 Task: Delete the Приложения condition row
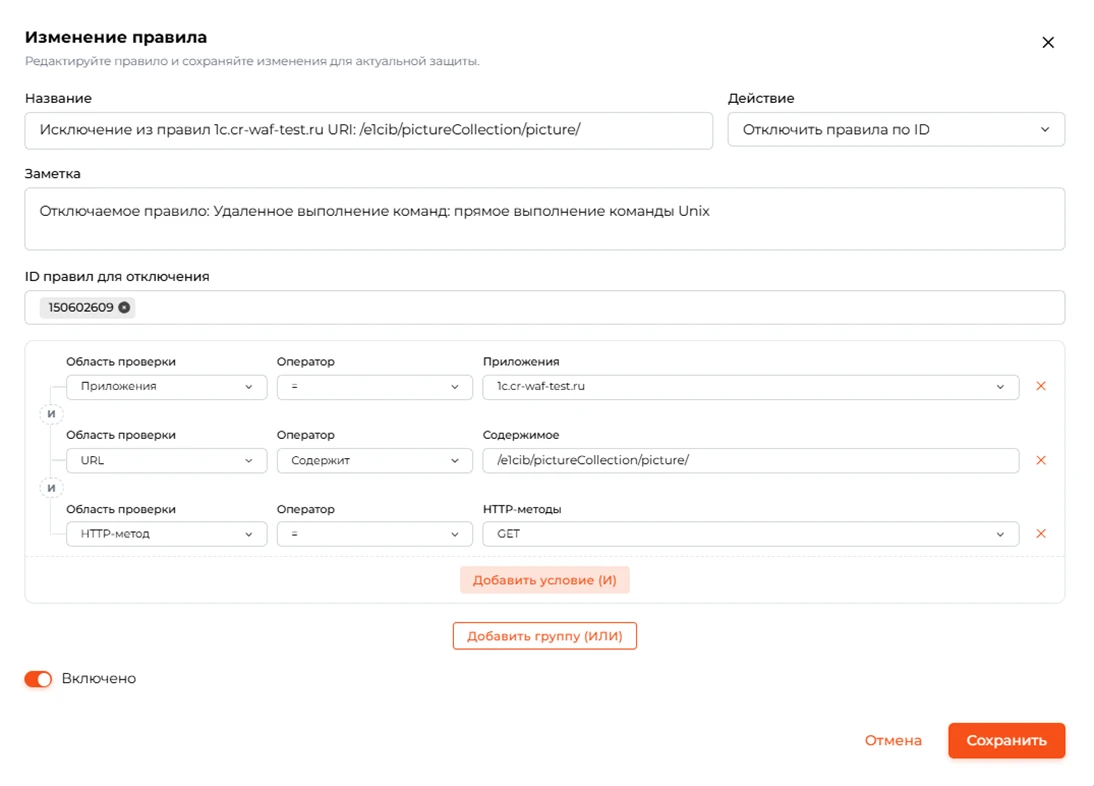[1040, 386]
